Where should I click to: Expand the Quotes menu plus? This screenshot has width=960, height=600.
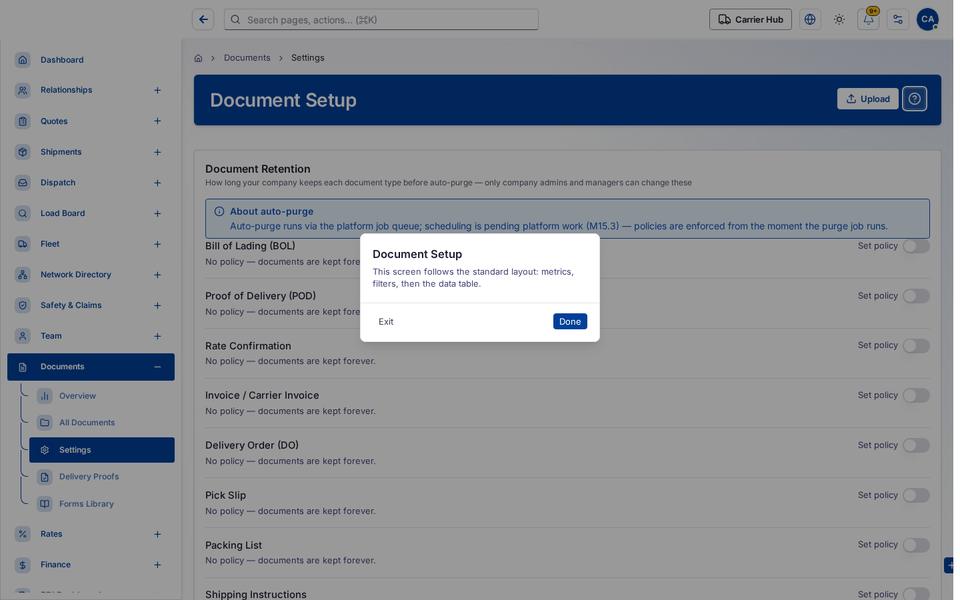157,121
